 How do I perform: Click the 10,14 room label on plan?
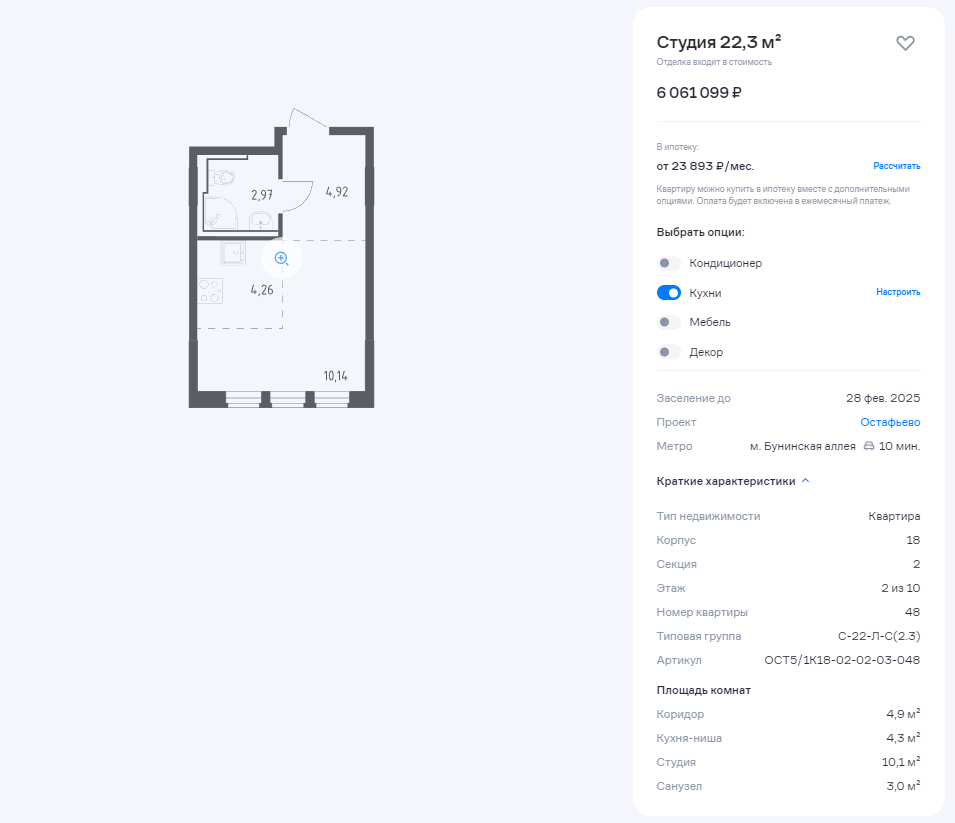click(336, 376)
